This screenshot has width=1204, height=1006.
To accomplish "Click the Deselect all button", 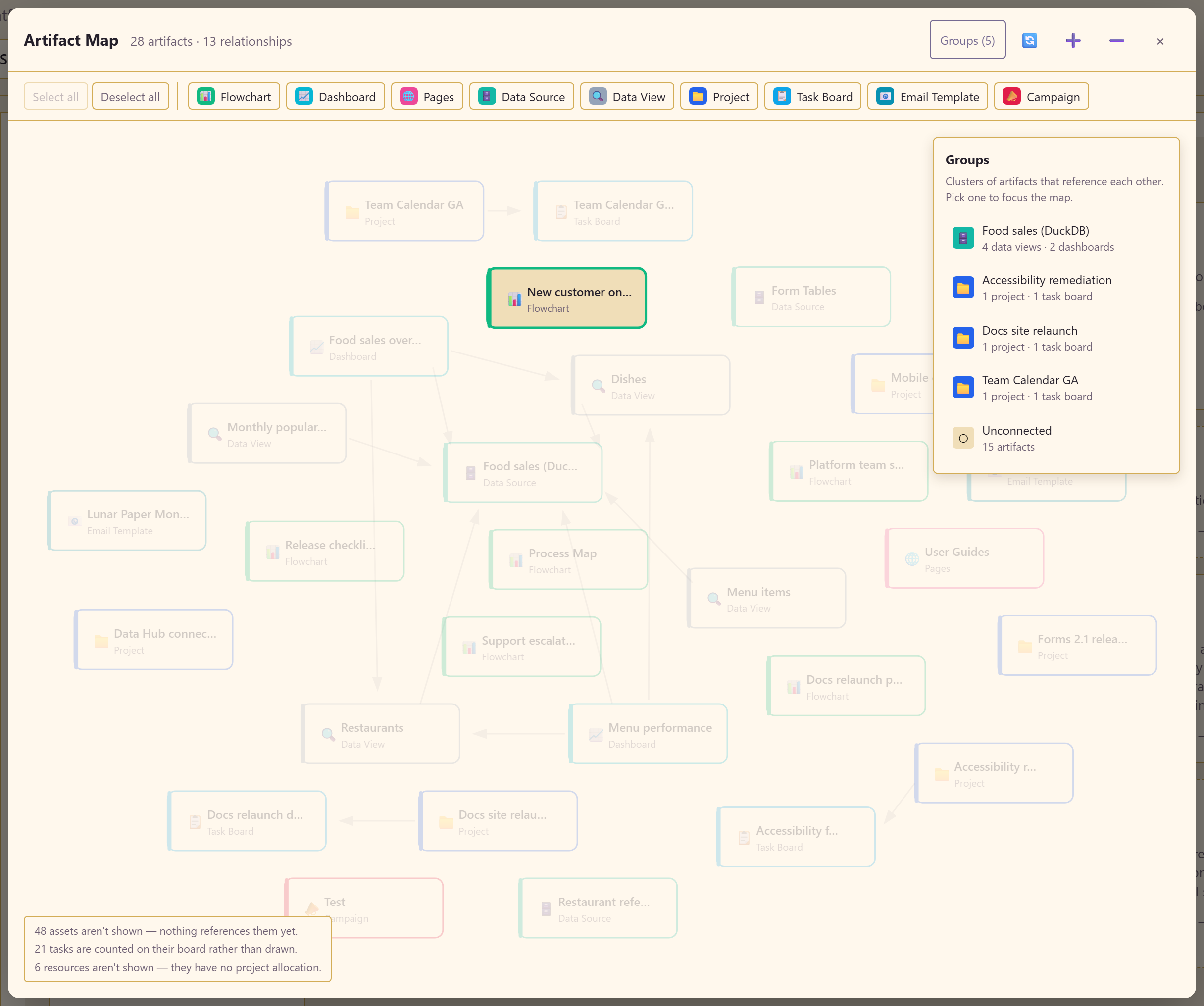I will click(x=130, y=97).
